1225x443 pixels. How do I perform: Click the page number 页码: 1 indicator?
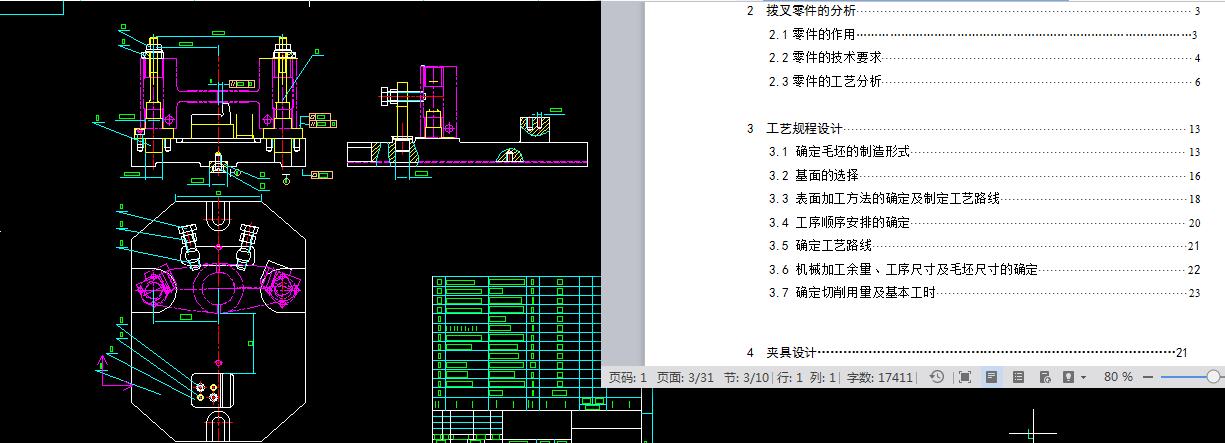click(x=628, y=377)
